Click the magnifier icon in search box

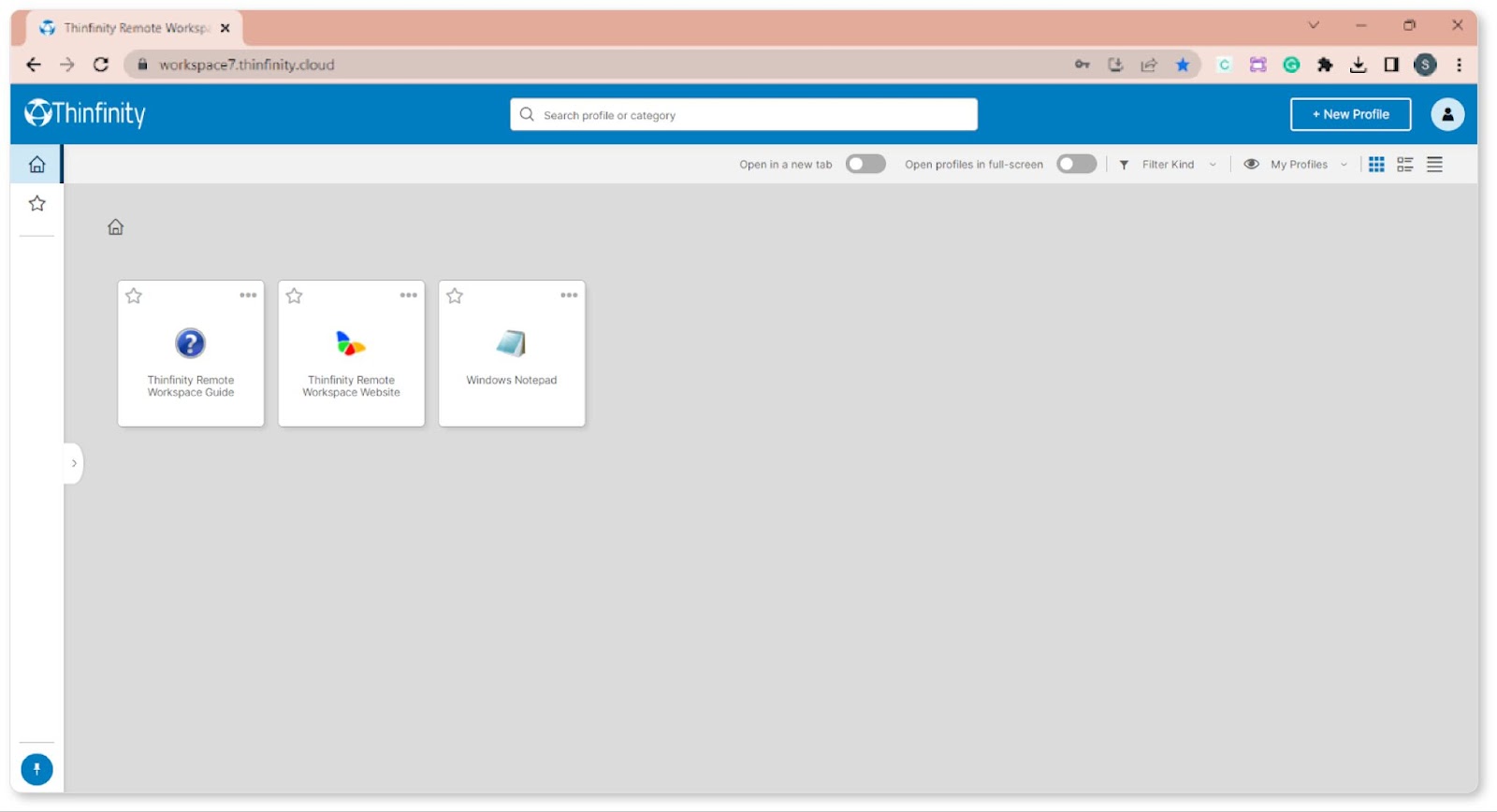(x=527, y=114)
